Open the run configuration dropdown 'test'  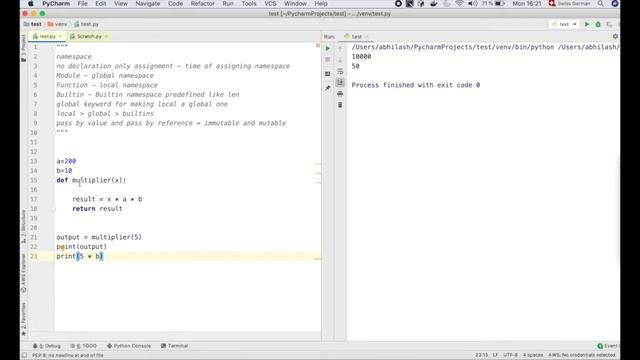(x=564, y=24)
